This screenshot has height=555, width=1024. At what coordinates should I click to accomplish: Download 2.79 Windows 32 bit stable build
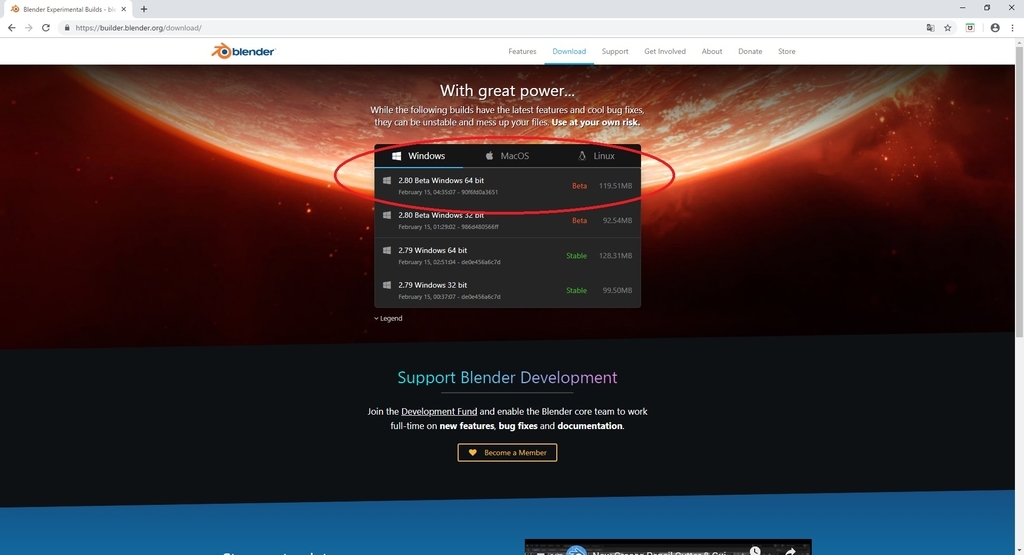[x=507, y=290]
